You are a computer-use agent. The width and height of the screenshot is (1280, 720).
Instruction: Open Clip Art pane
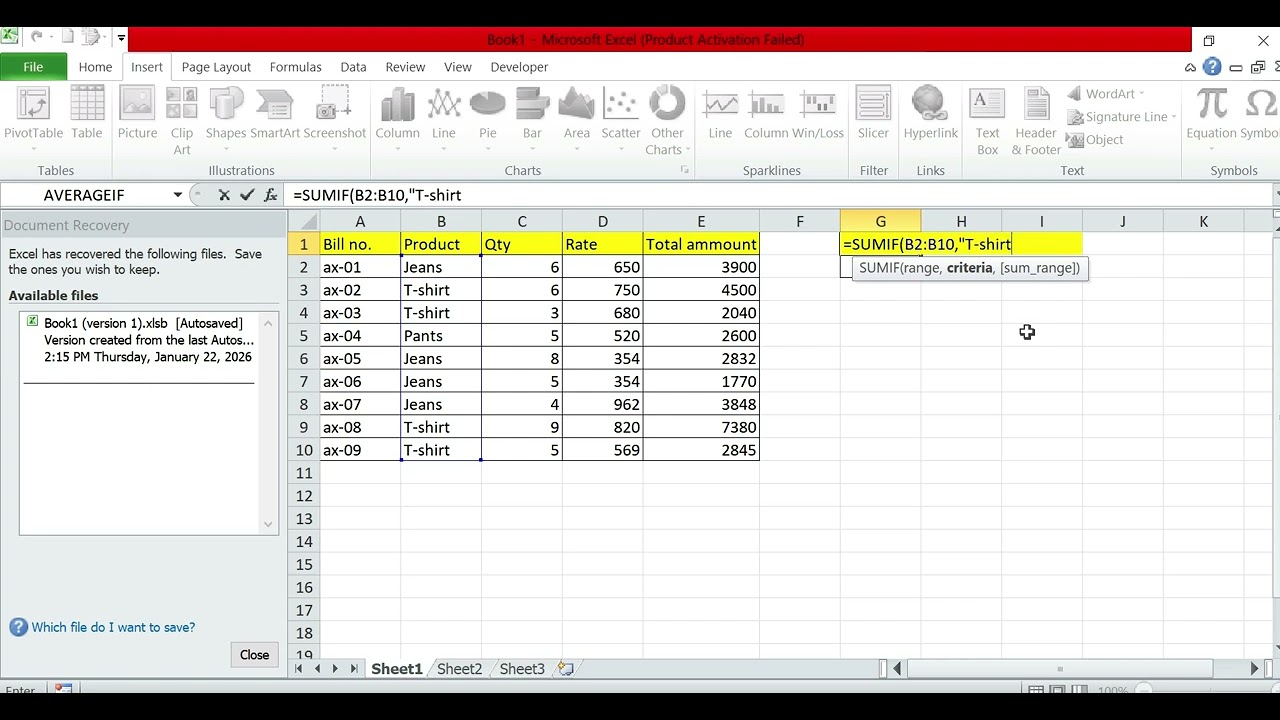(x=182, y=120)
